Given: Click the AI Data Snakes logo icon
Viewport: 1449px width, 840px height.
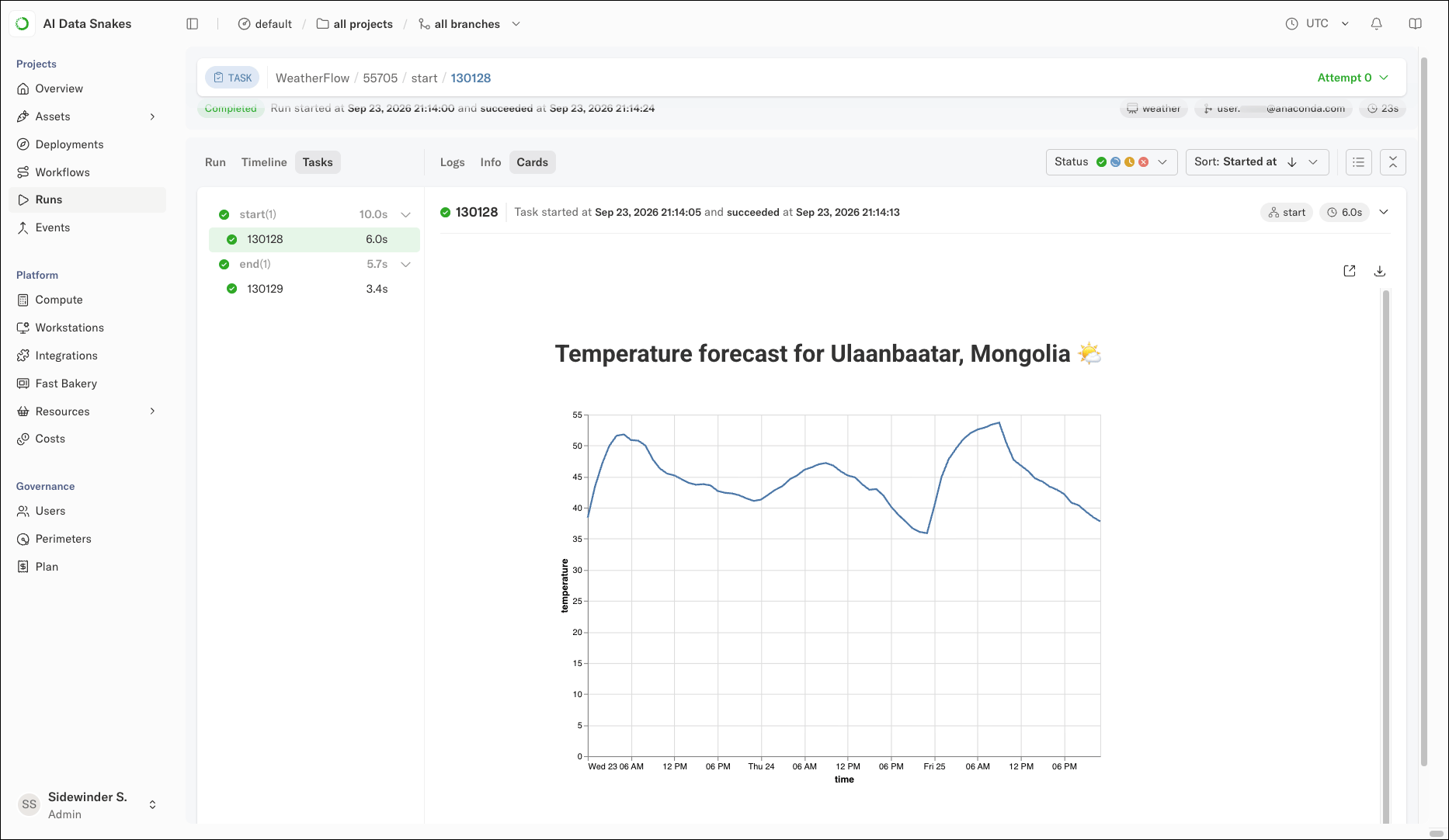Looking at the screenshot, I should pos(23,24).
